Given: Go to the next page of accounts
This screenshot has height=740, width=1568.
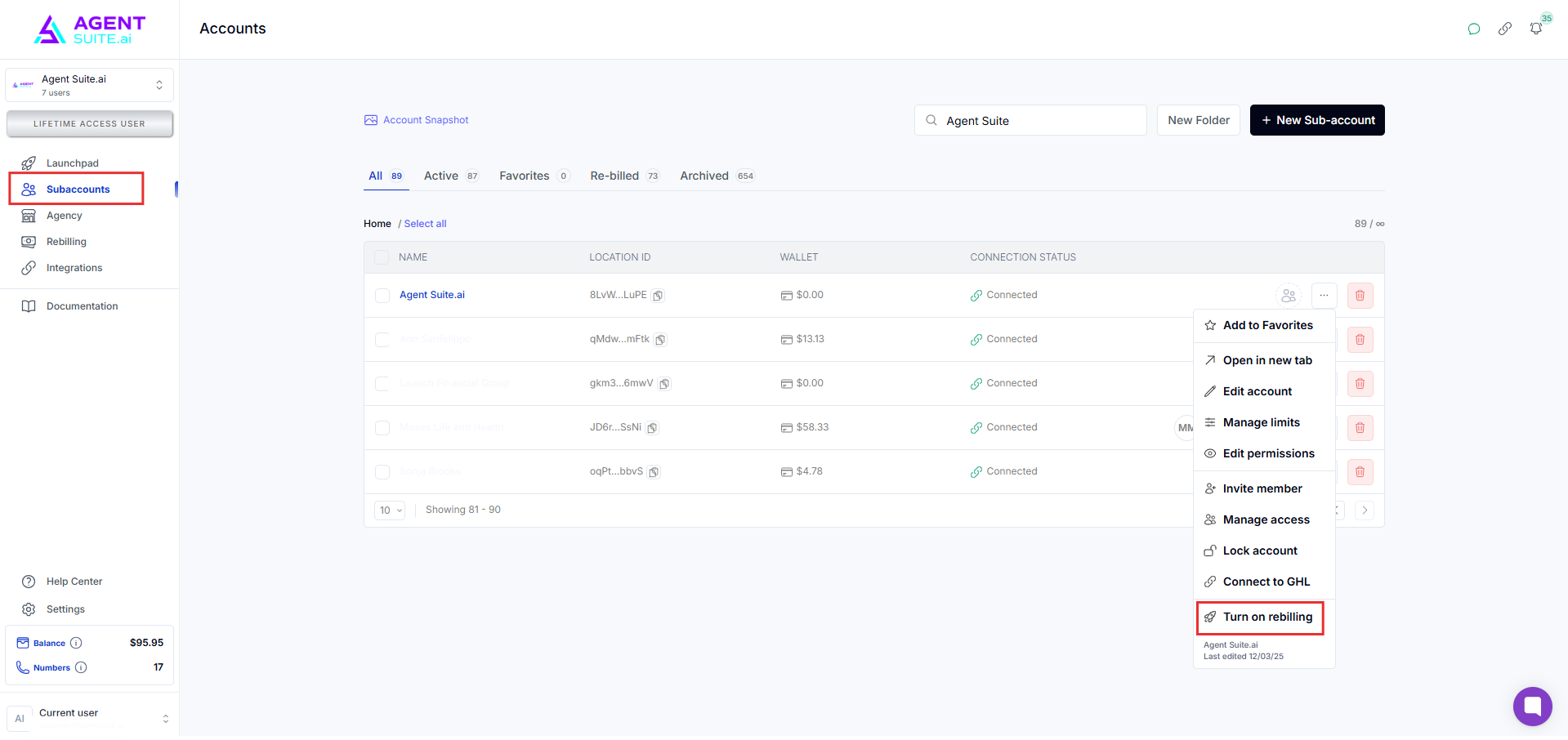Looking at the screenshot, I should (x=1364, y=510).
